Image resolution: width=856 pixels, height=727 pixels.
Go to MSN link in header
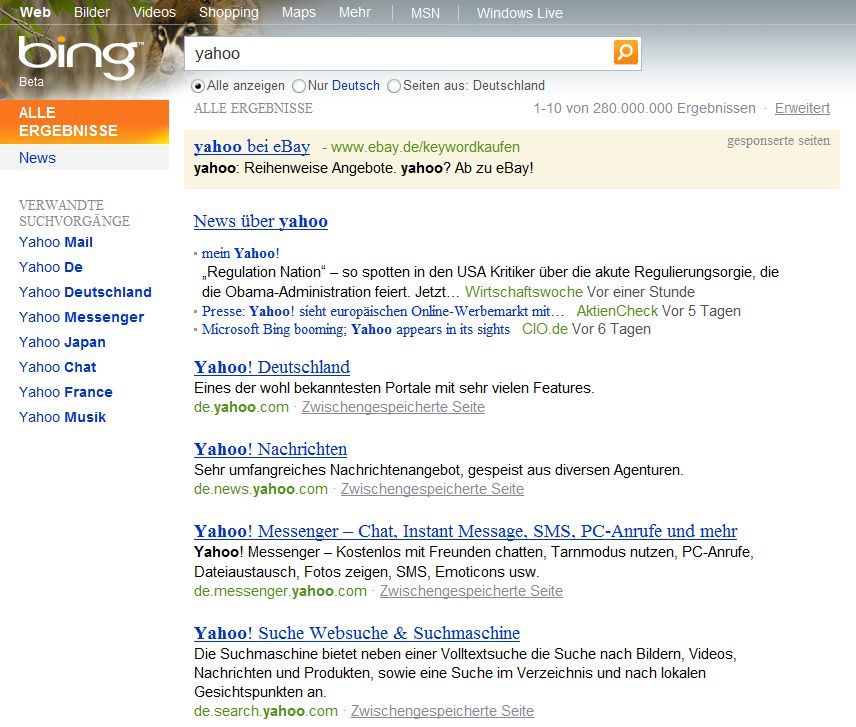425,13
